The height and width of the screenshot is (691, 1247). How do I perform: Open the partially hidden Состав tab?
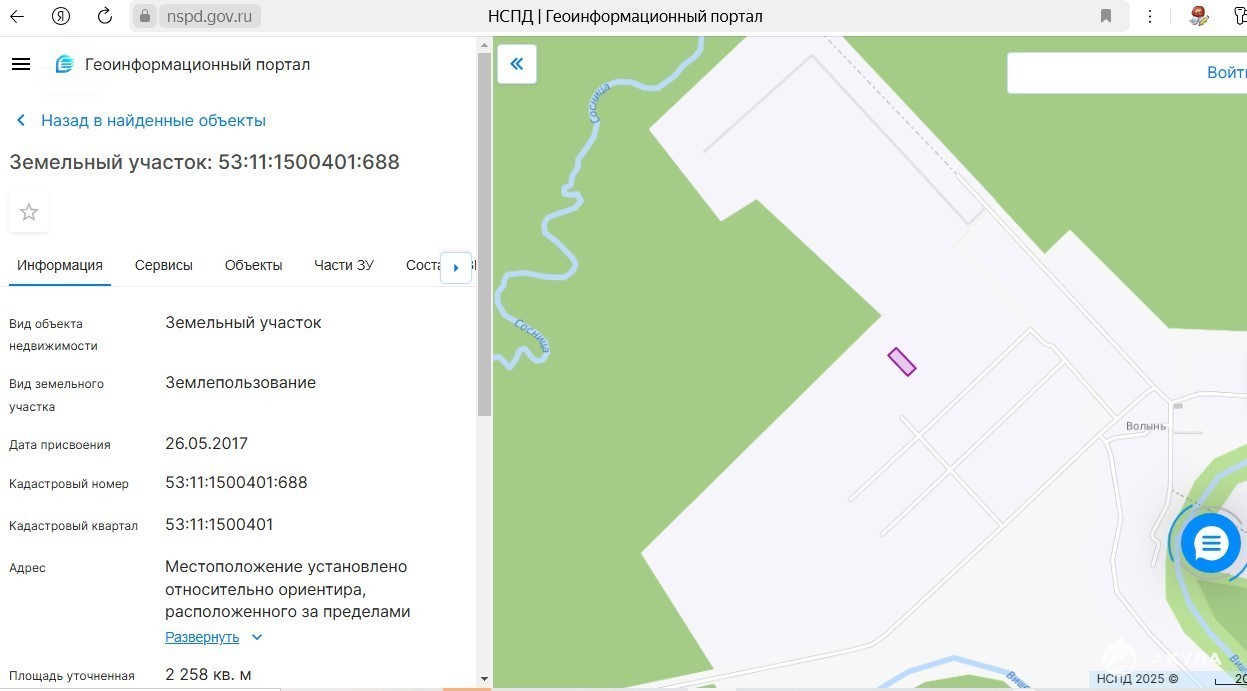coord(423,265)
